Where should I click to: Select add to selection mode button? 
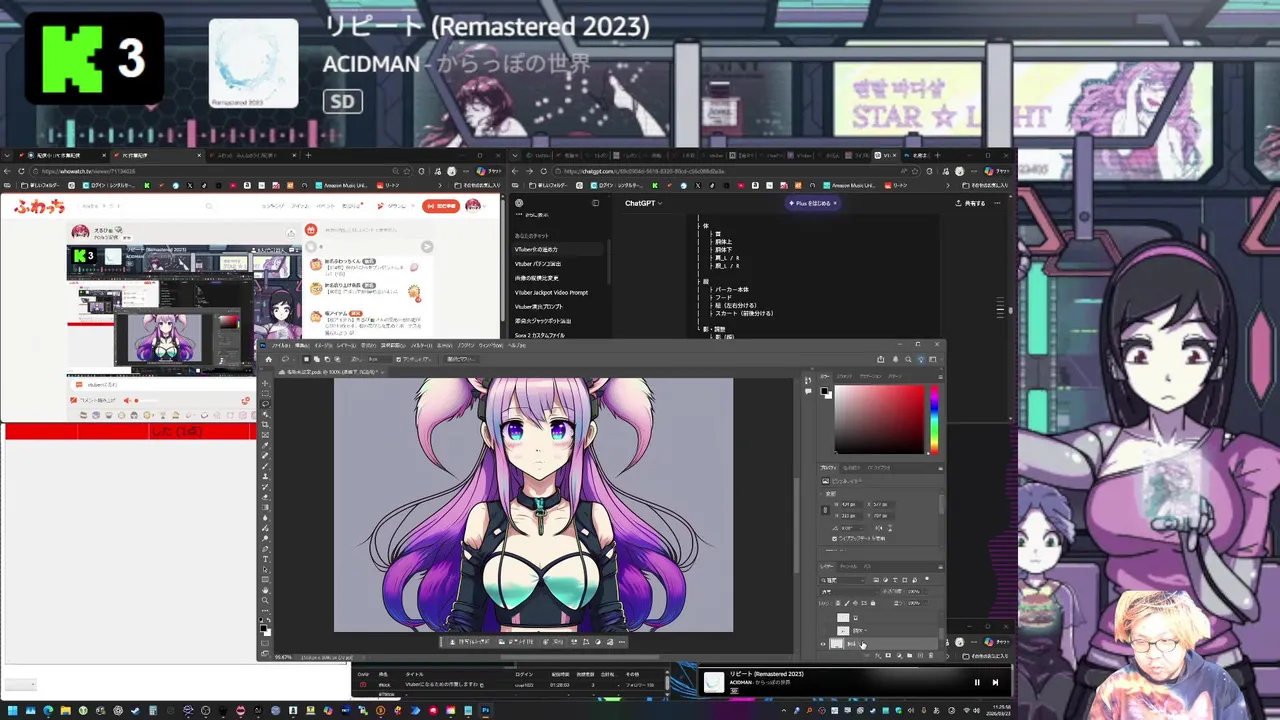click(317, 359)
